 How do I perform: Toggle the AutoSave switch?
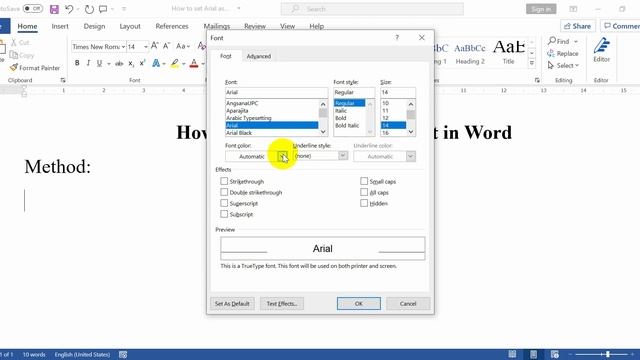(32, 9)
